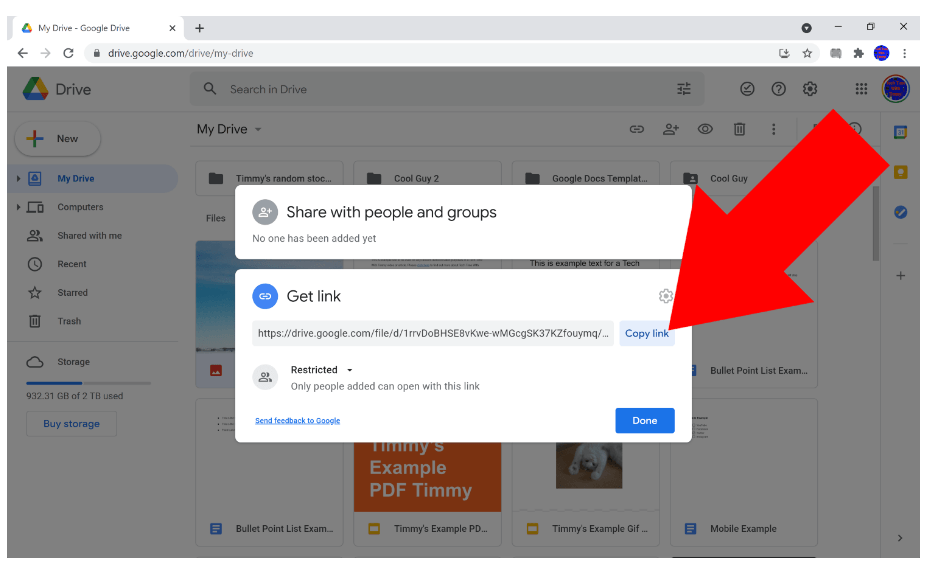
Task: Bookmark this page star icon
Action: click(807, 53)
